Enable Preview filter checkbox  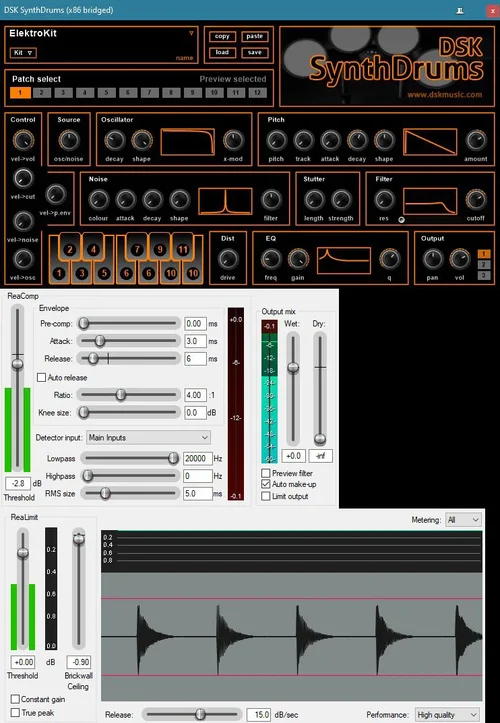click(x=266, y=473)
